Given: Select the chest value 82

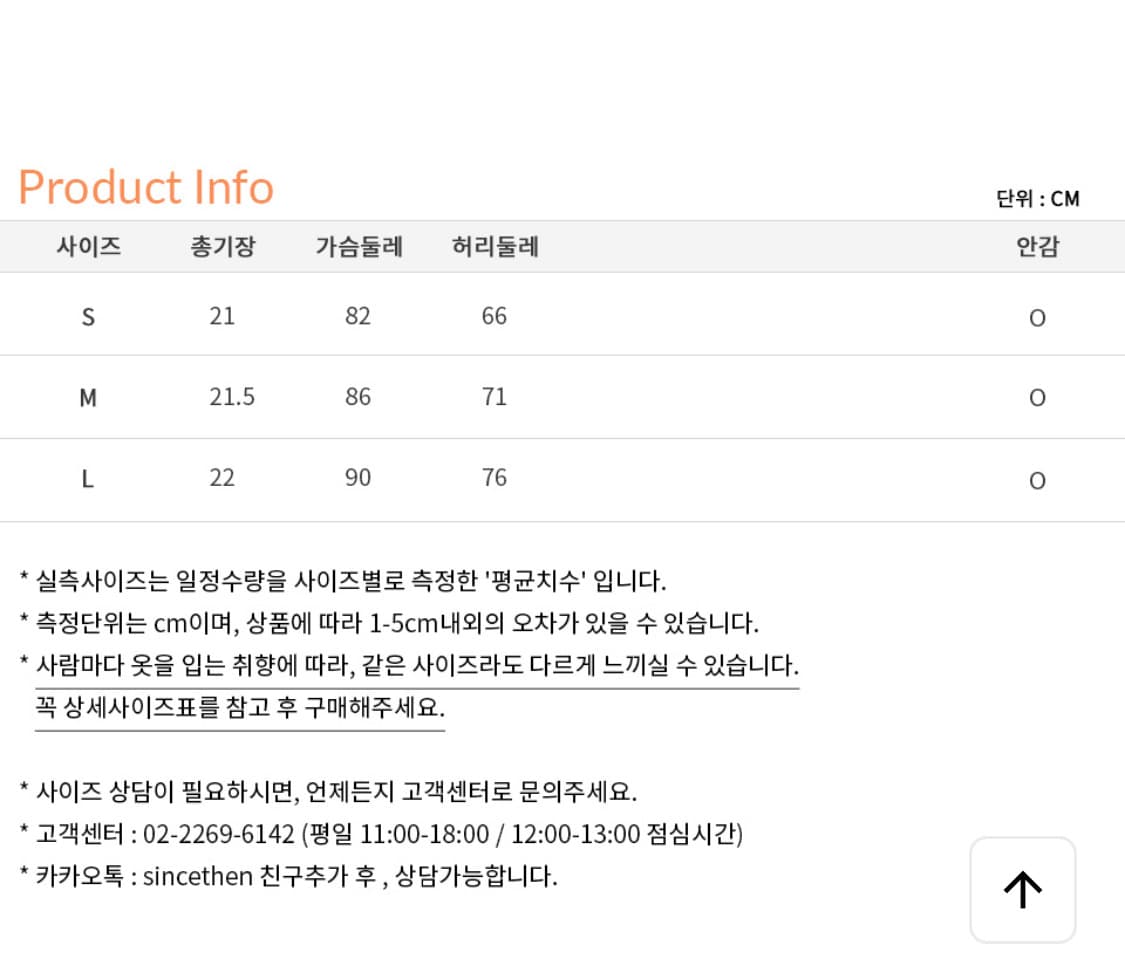Looking at the screenshot, I should pos(358,316).
